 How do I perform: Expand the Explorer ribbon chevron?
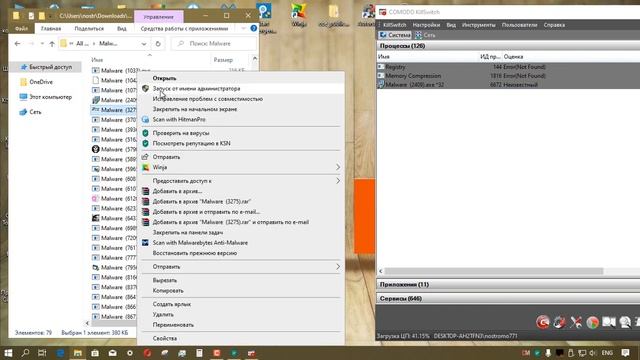click(243, 28)
